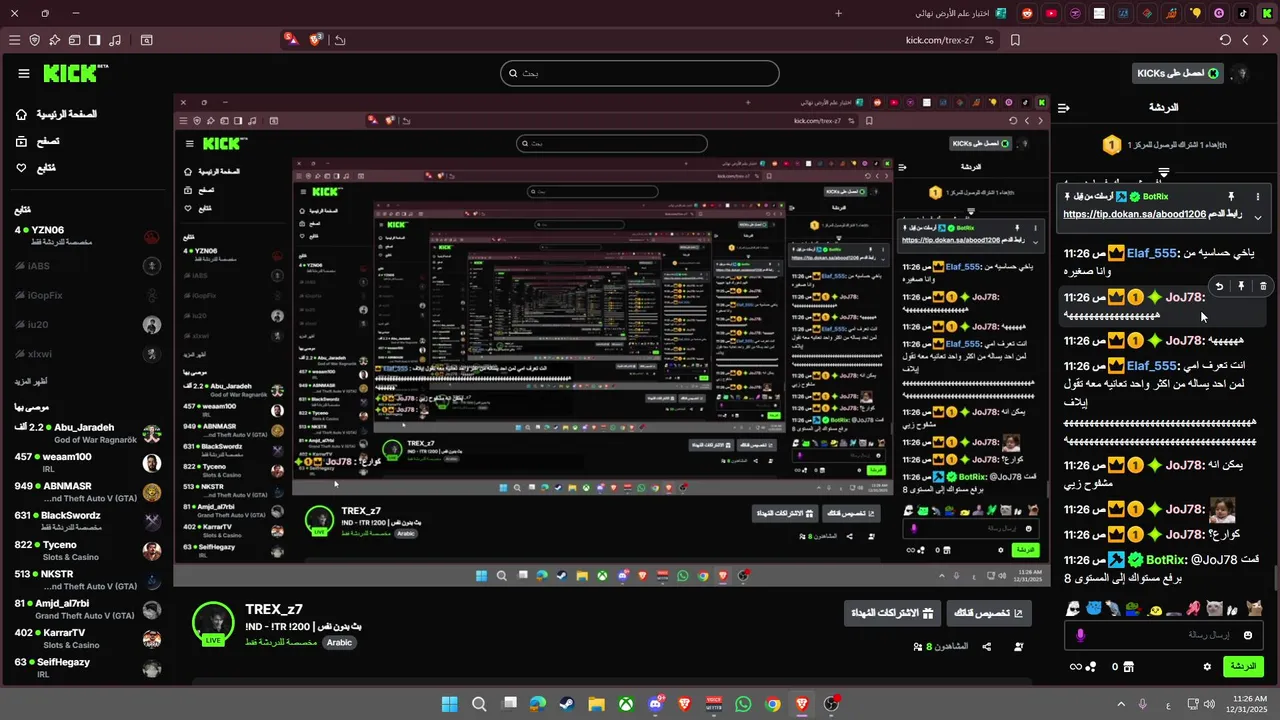Screen dimensions: 1280x720
Task: Click the TREX_z7 channel avatar
Action: [x=213, y=624]
